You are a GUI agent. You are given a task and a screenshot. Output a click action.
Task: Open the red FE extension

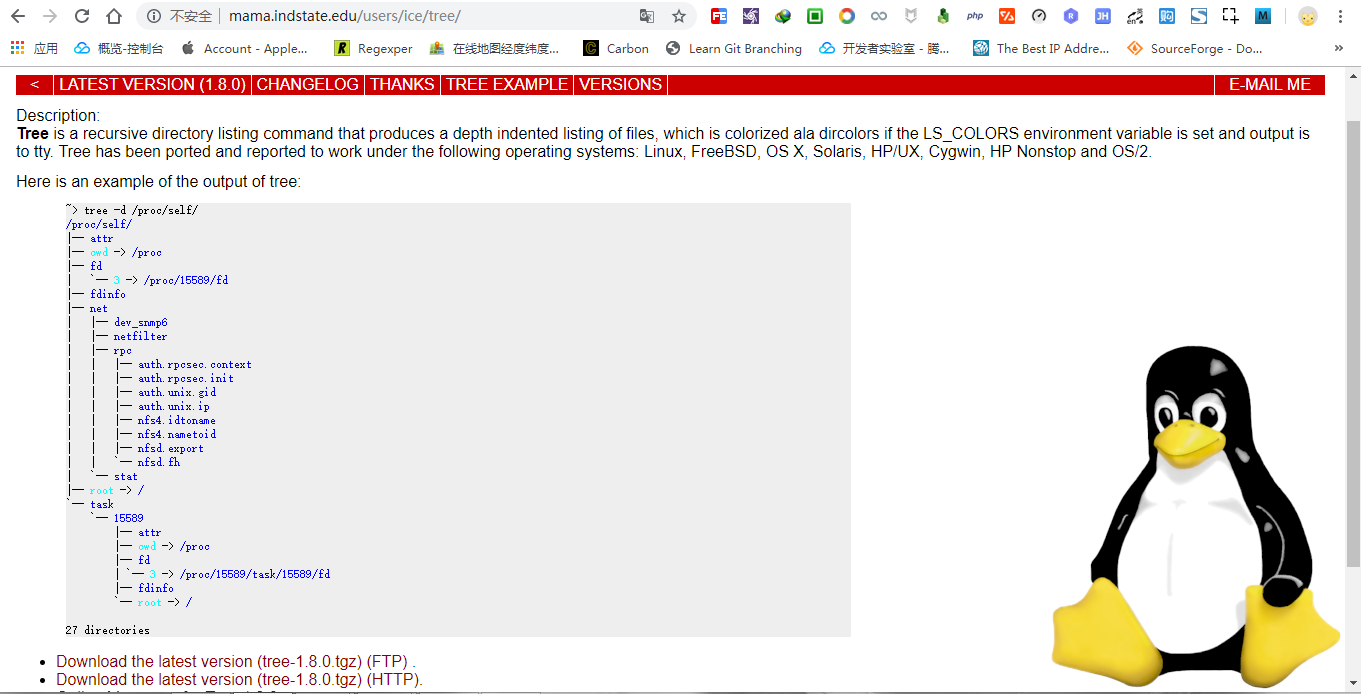719,16
